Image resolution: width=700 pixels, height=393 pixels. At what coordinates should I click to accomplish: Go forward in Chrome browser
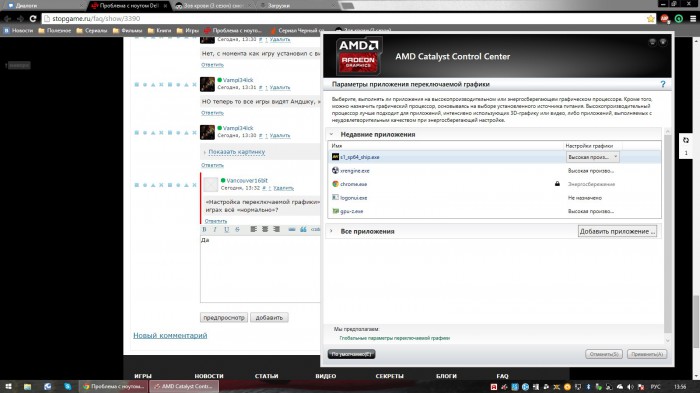[20, 19]
